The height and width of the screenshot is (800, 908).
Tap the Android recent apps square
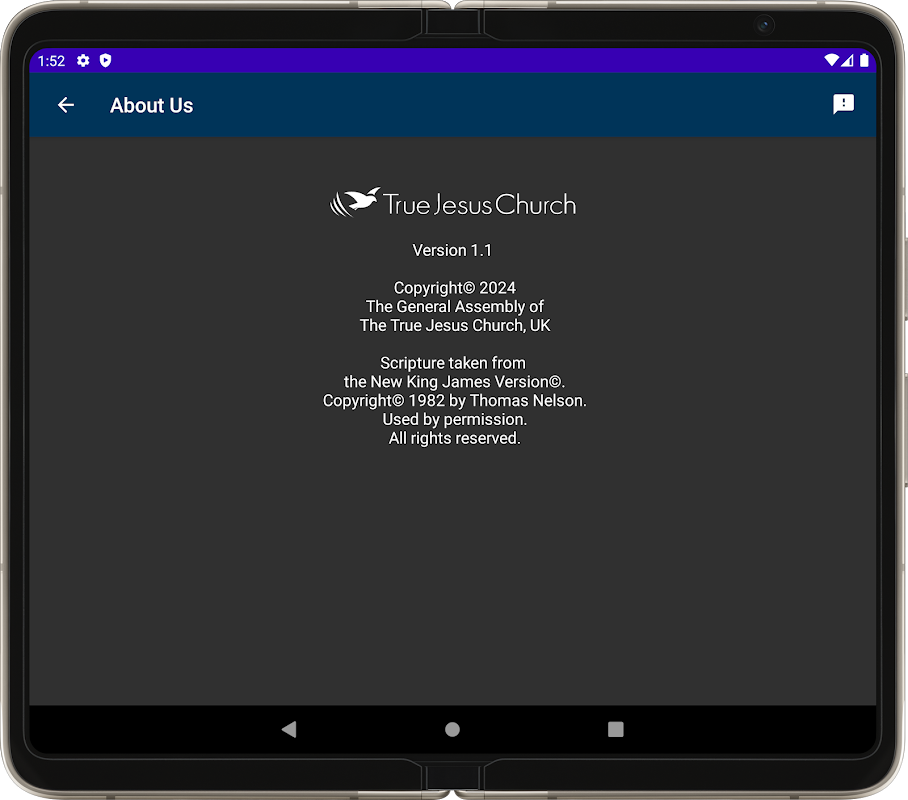pyautogui.click(x=616, y=729)
